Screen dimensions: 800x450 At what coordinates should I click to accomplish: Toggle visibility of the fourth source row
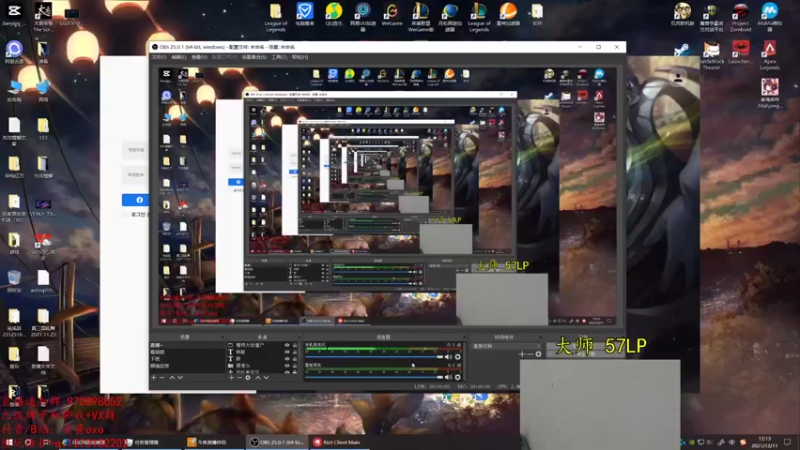point(287,365)
